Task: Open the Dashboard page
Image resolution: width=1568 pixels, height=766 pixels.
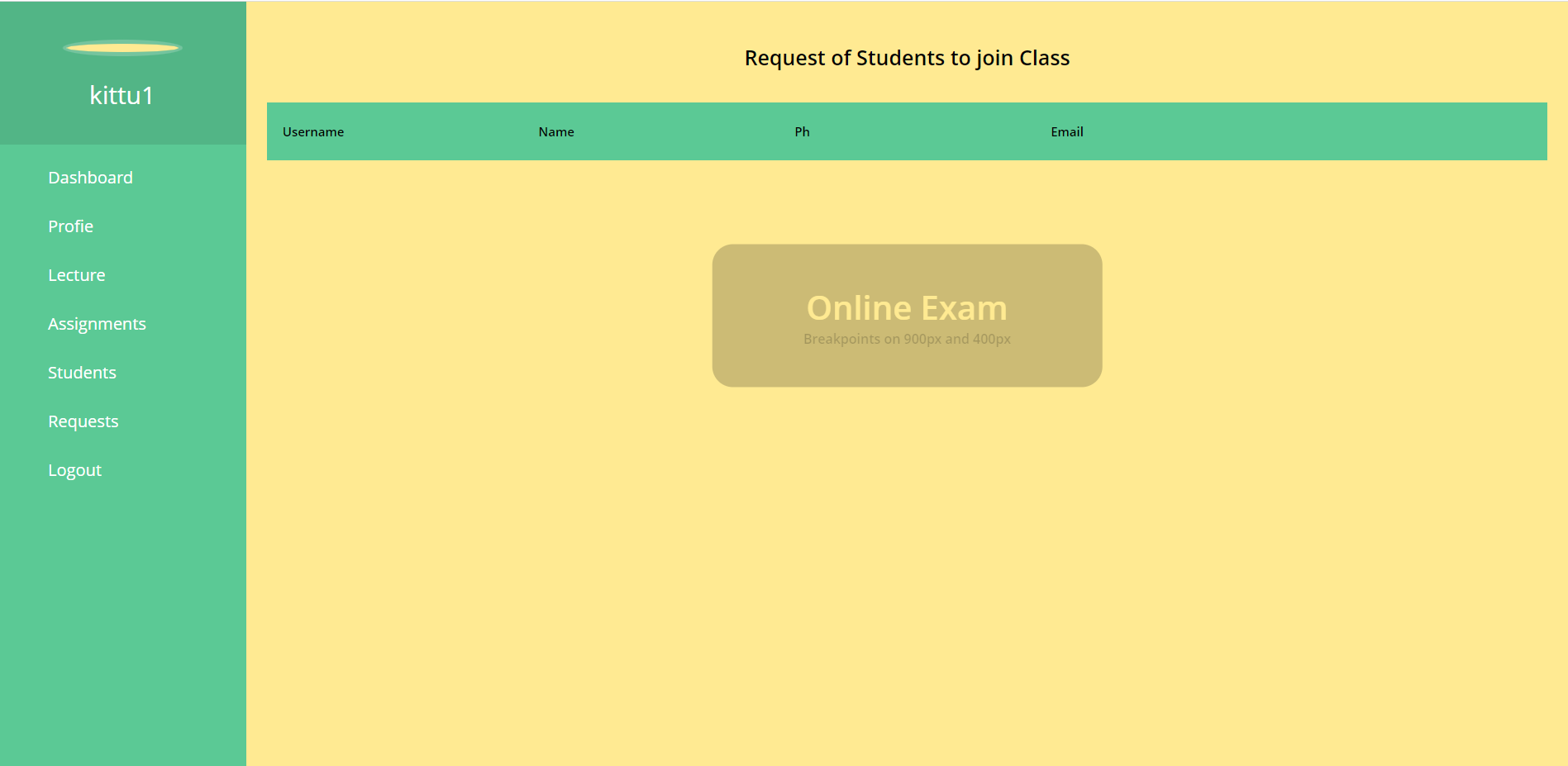Action: [x=90, y=177]
